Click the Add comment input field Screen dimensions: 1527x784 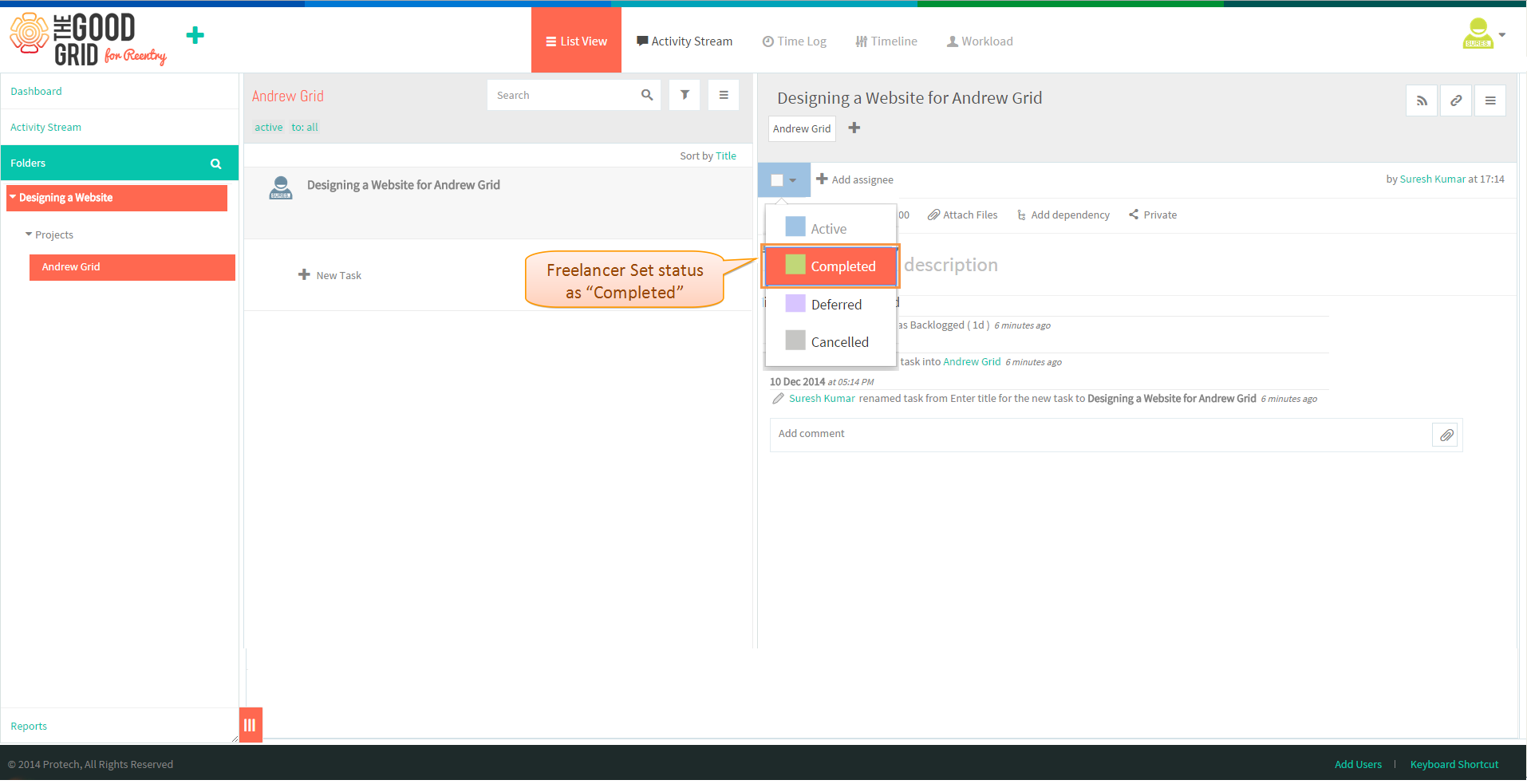(1101, 435)
